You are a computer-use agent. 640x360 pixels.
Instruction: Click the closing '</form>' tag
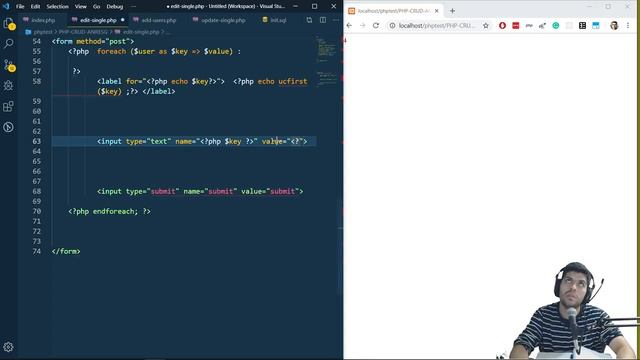tap(66, 251)
